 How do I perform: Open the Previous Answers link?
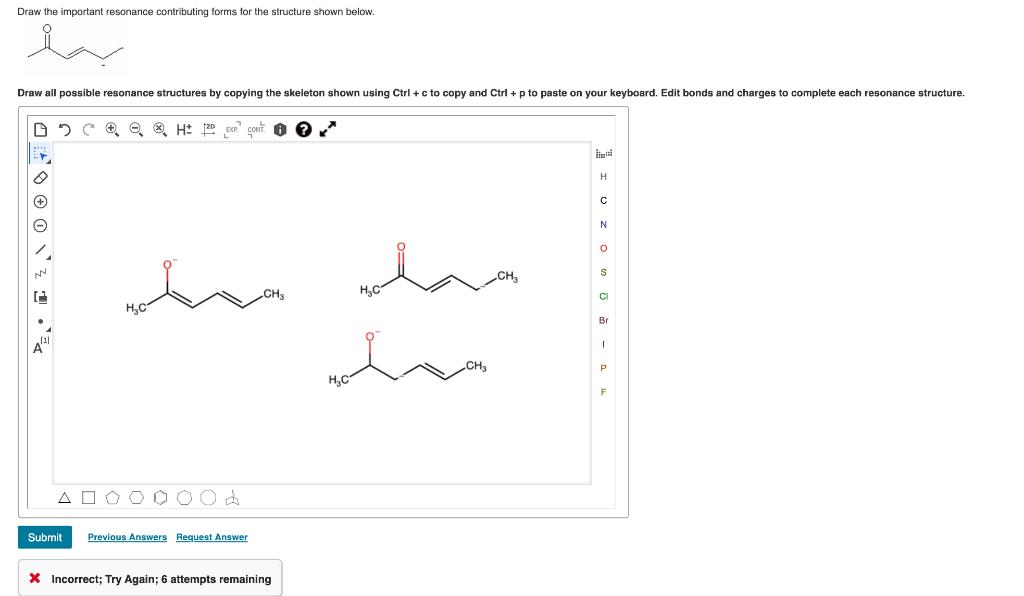click(x=127, y=537)
